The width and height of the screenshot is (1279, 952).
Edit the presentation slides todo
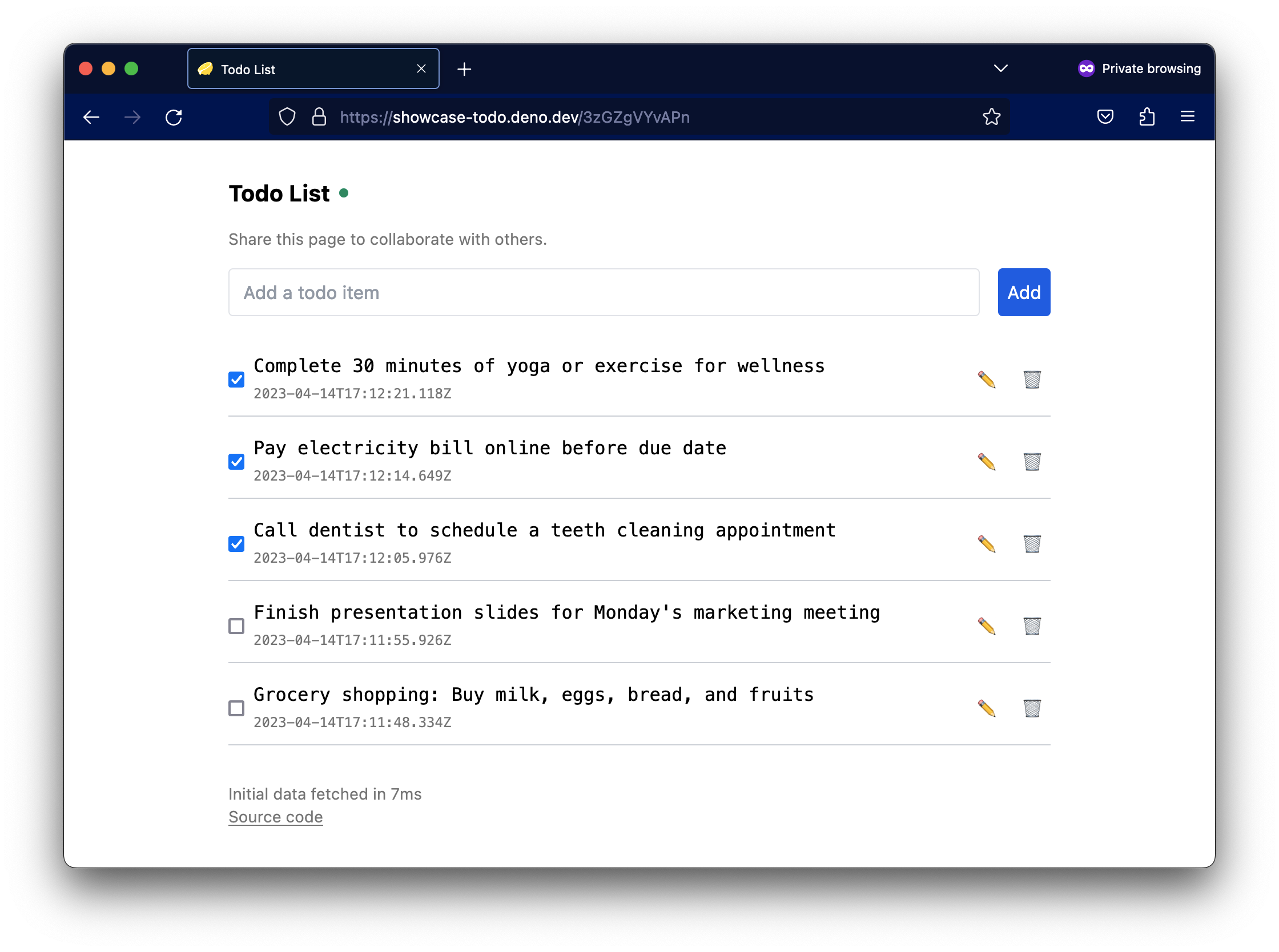pyautogui.click(x=987, y=626)
